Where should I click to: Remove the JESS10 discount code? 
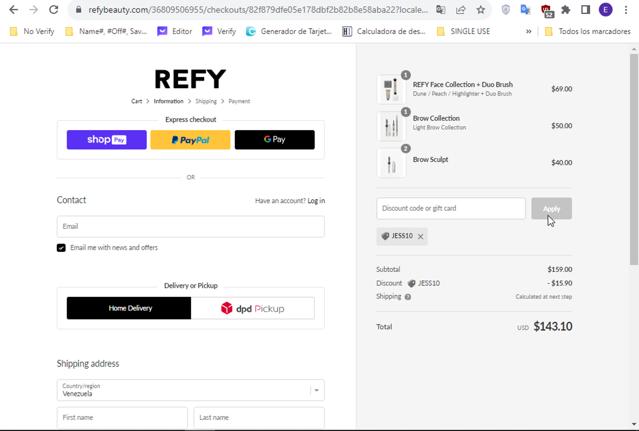[x=421, y=236]
